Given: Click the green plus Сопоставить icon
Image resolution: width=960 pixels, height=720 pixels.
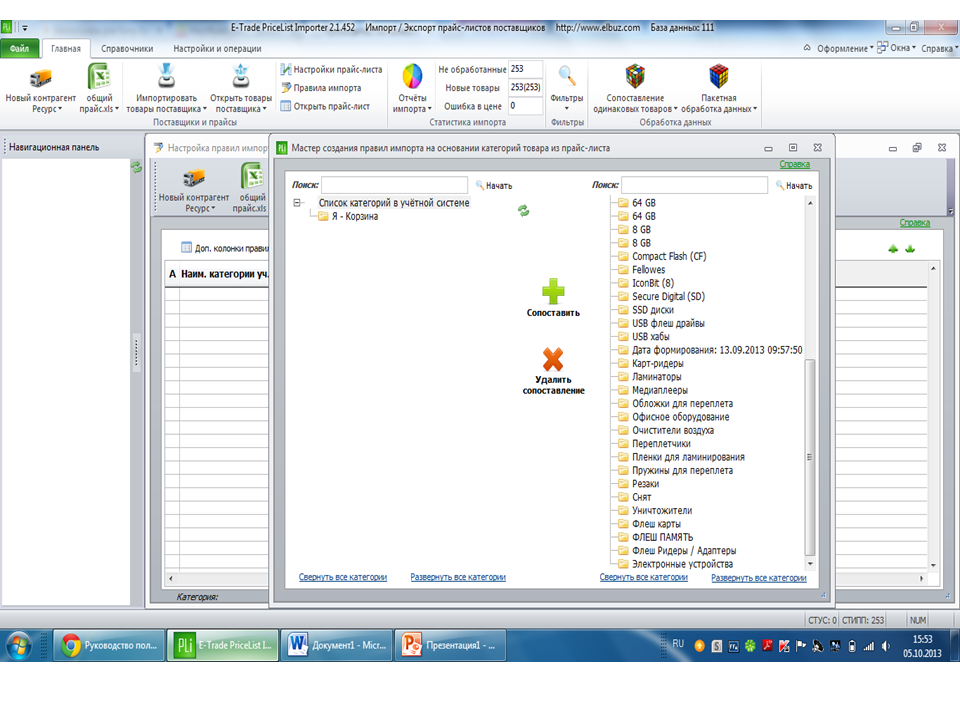Looking at the screenshot, I should 553,291.
